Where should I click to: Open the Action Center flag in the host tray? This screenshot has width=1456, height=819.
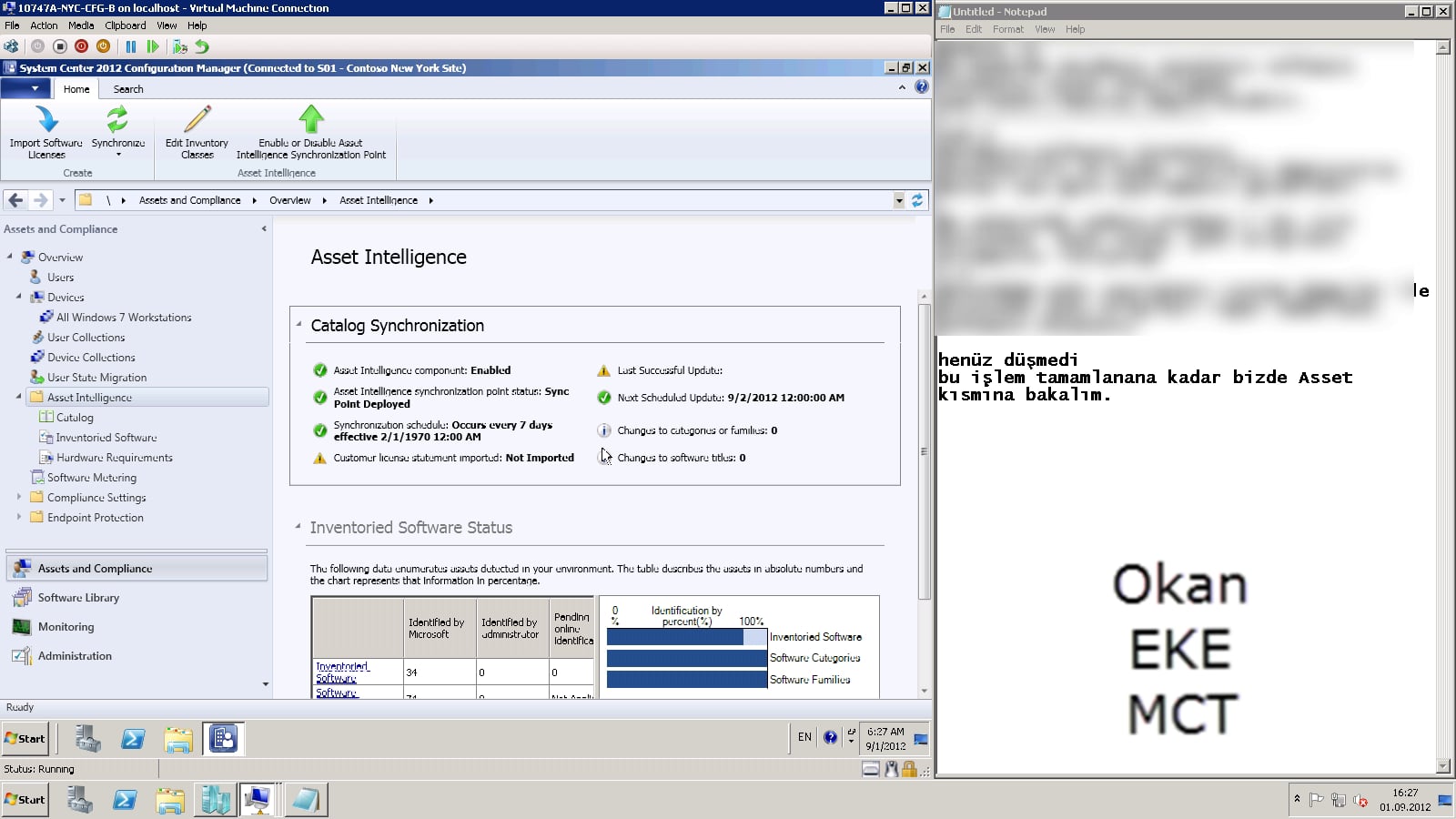1316,800
